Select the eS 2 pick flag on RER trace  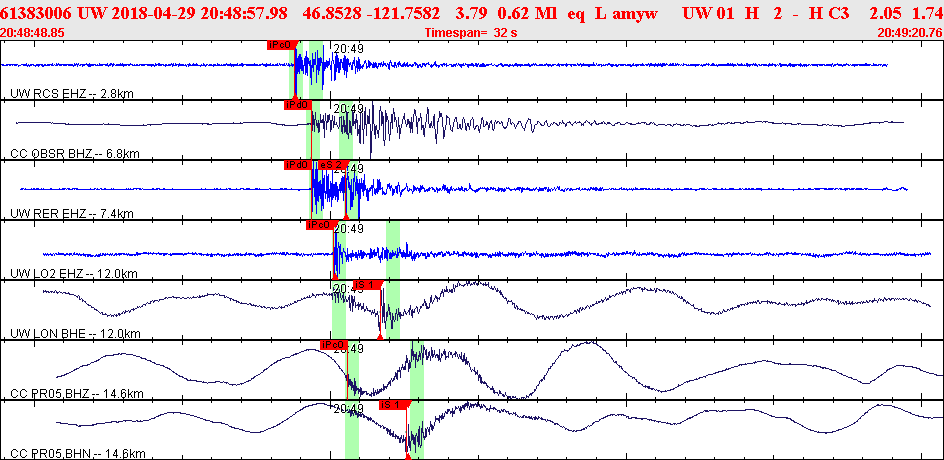pyautogui.click(x=333, y=165)
